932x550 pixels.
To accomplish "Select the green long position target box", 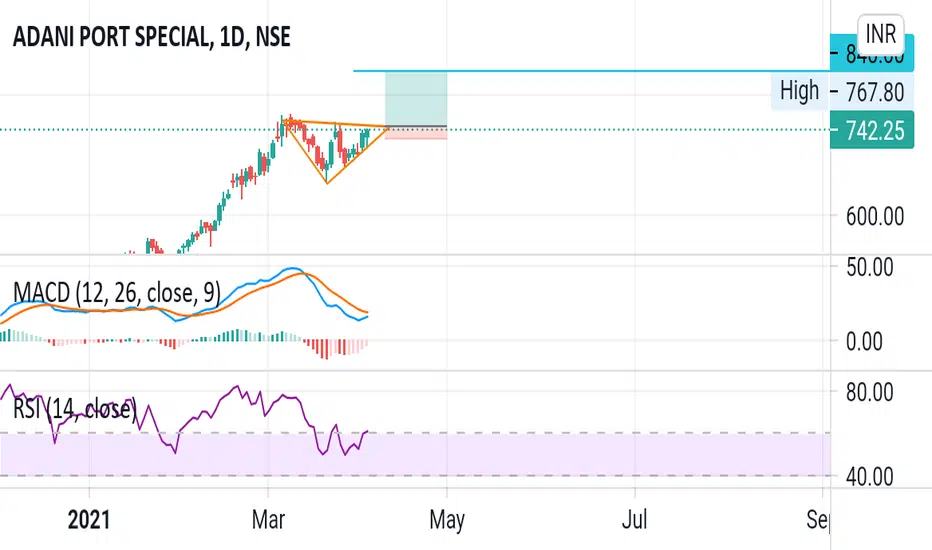I will 416,99.
